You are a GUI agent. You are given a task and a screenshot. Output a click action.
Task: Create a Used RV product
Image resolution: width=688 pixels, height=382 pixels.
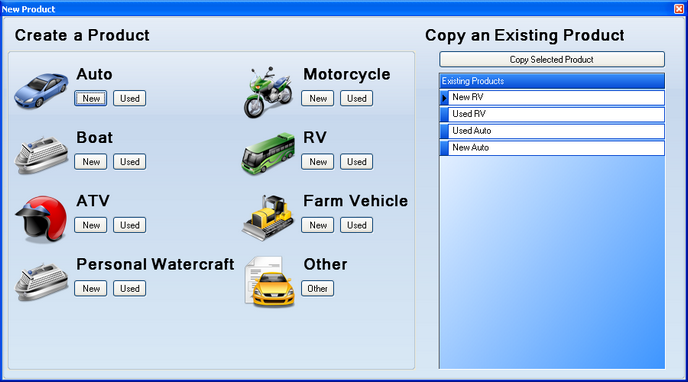pyautogui.click(x=356, y=162)
